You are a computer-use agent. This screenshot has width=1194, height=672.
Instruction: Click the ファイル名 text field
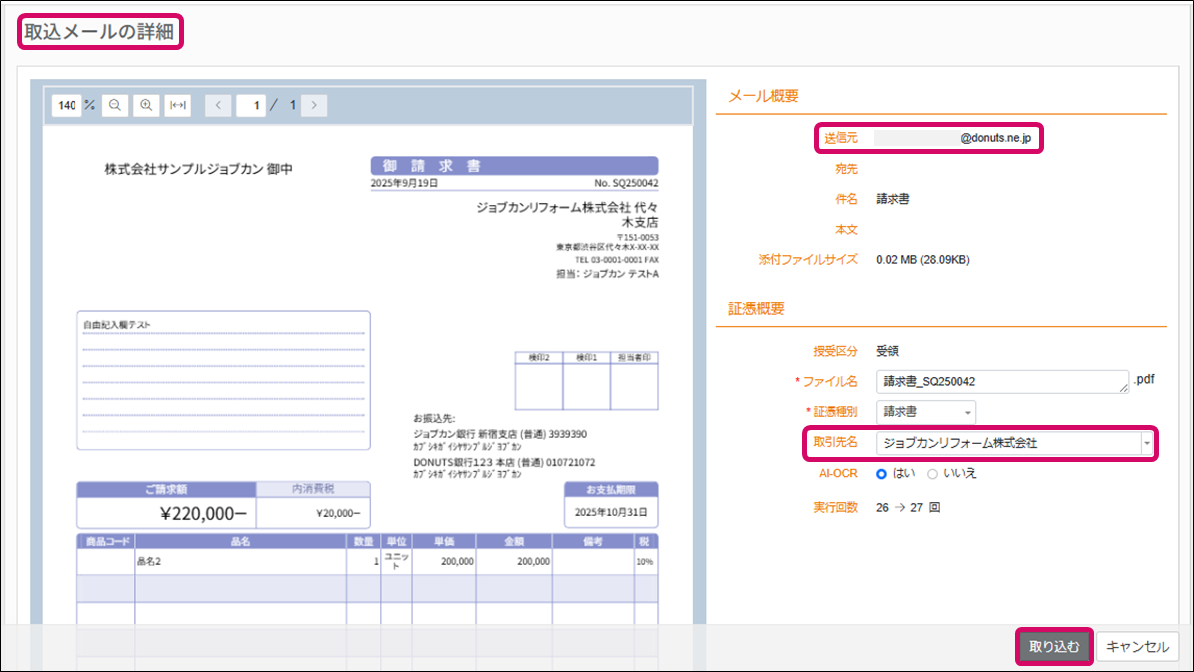coord(1000,381)
